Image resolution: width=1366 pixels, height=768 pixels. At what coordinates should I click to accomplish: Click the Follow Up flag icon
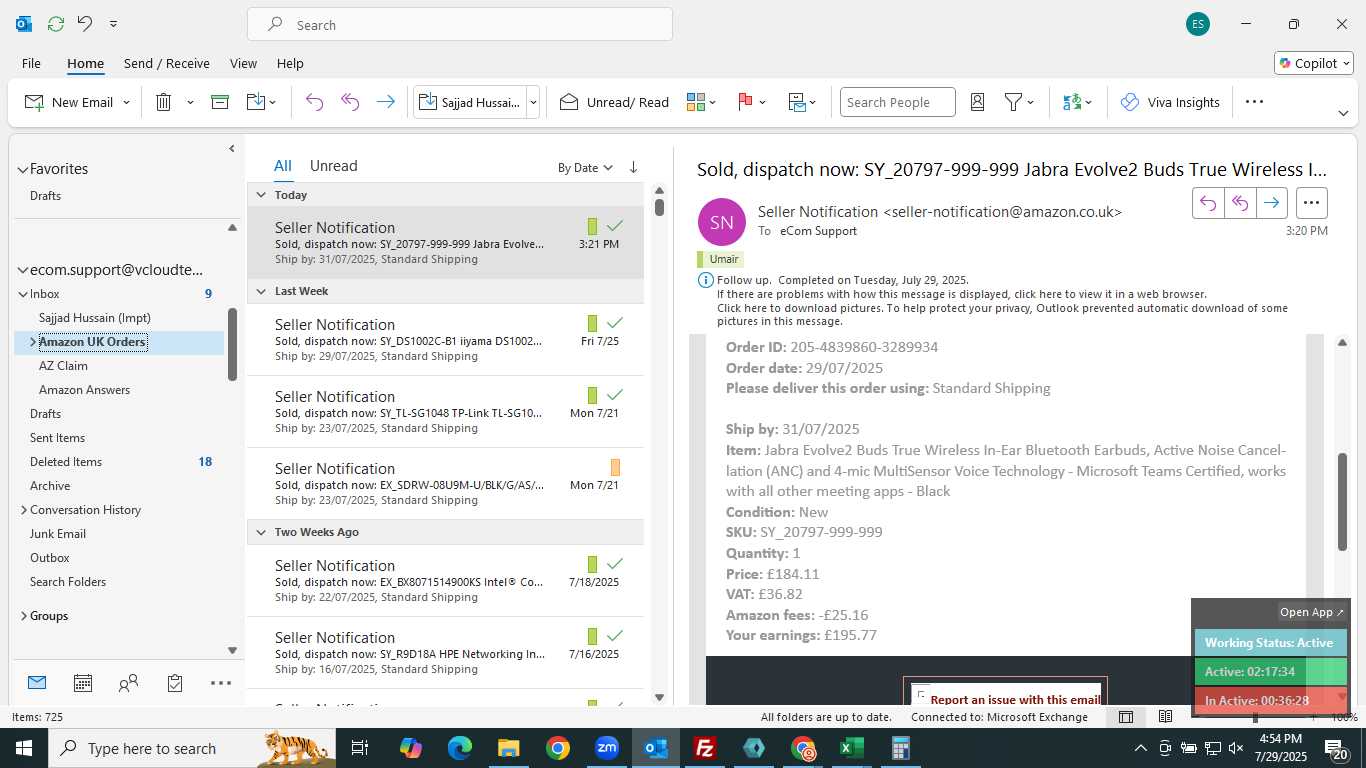(745, 102)
